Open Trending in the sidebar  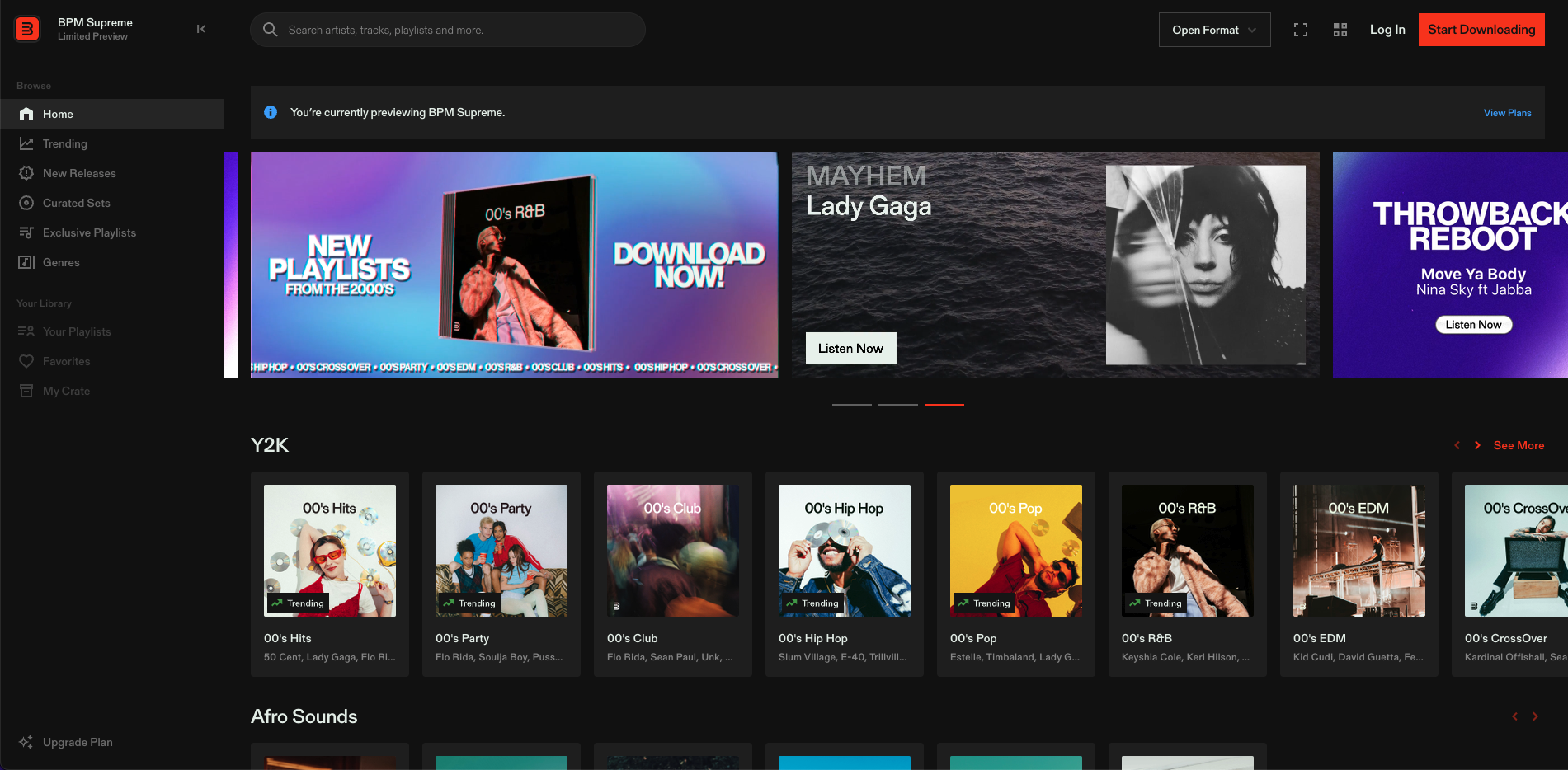click(112, 143)
